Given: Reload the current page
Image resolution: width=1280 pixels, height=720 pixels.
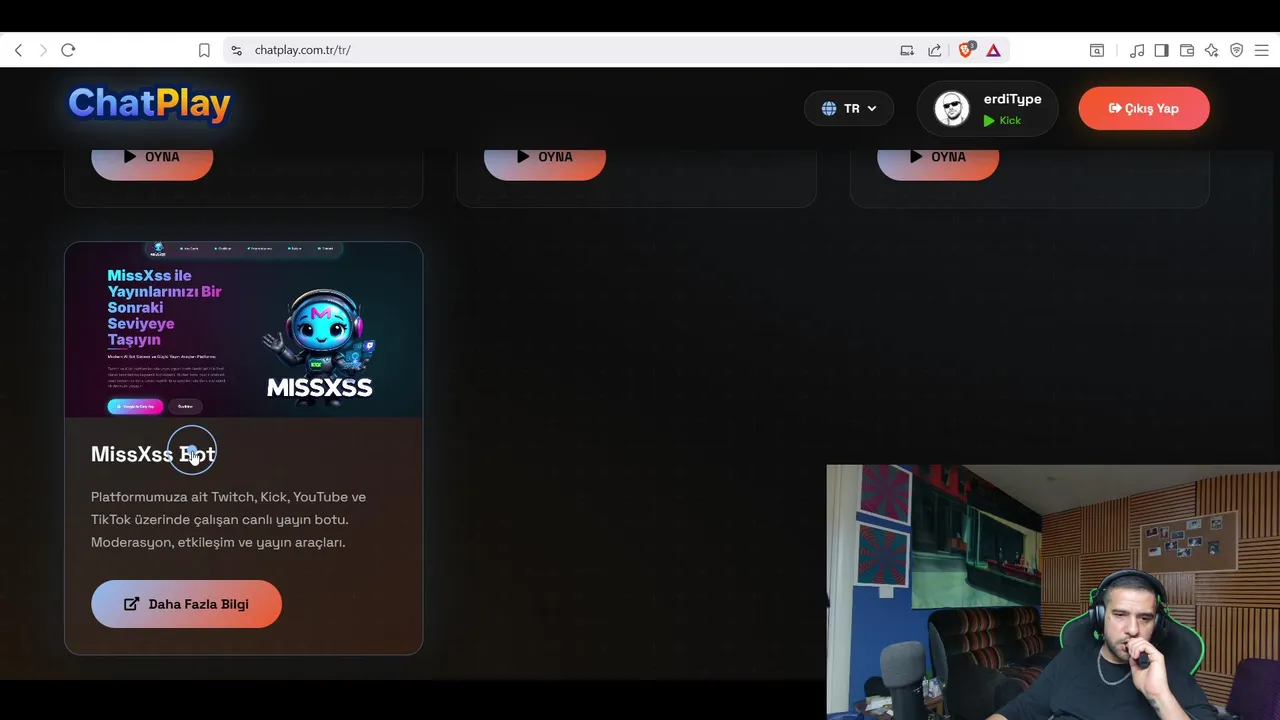Looking at the screenshot, I should (68, 50).
